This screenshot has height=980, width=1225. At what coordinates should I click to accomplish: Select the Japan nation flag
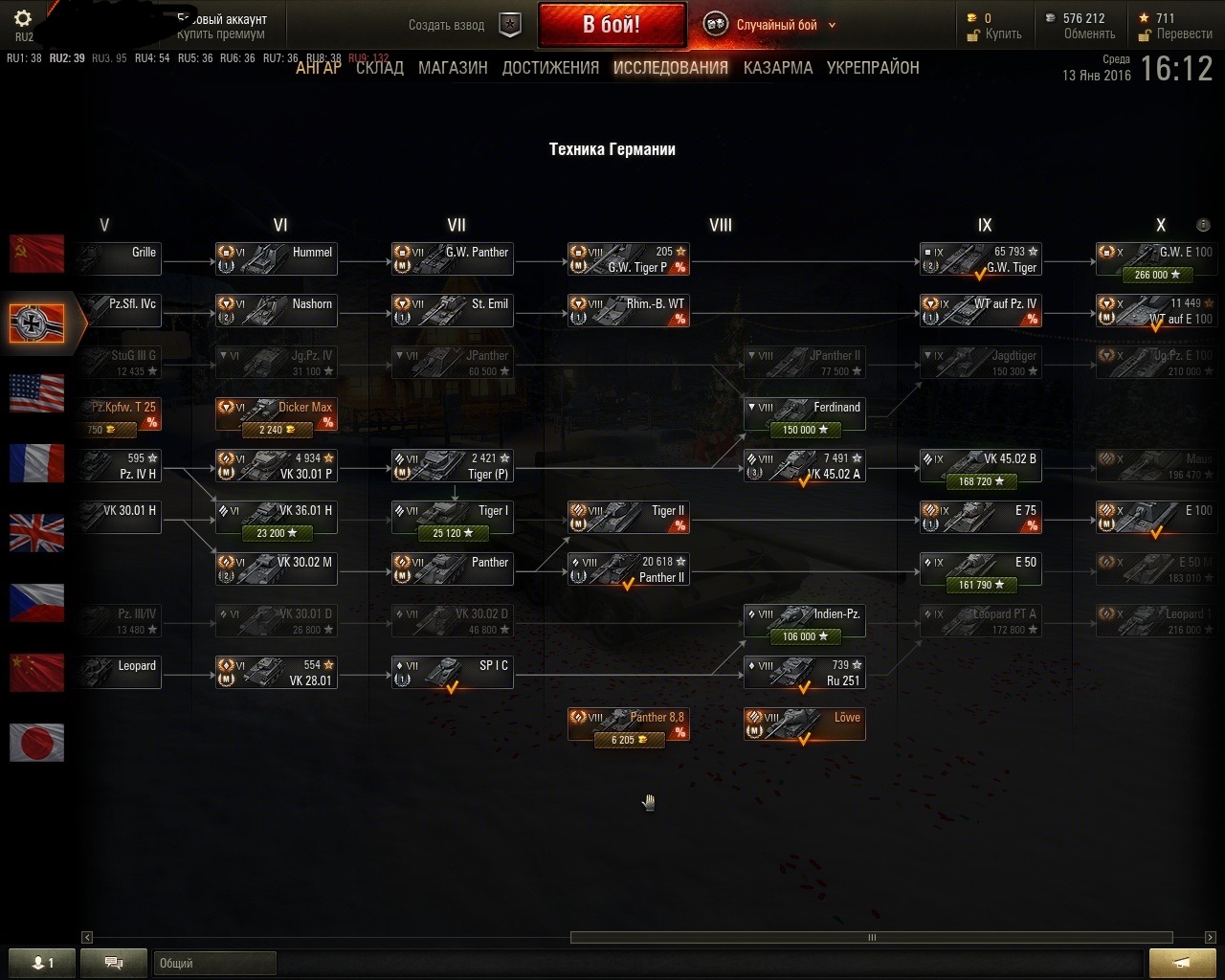36,743
